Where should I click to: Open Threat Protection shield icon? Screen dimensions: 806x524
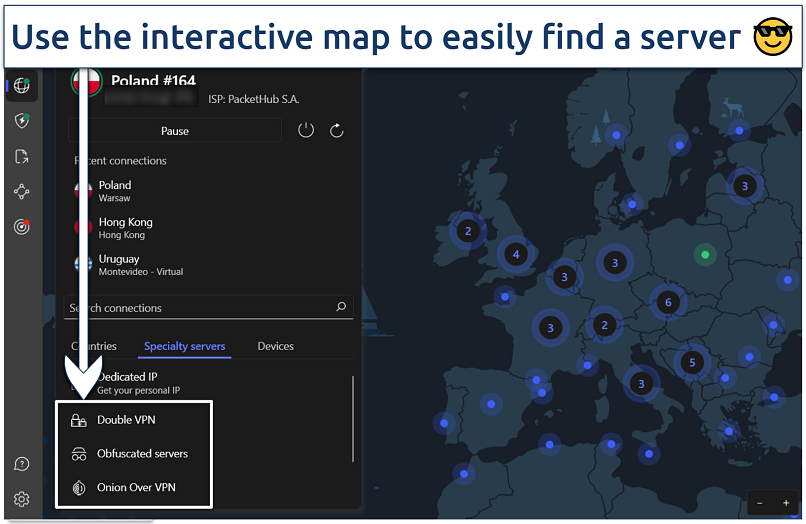[x=22, y=121]
